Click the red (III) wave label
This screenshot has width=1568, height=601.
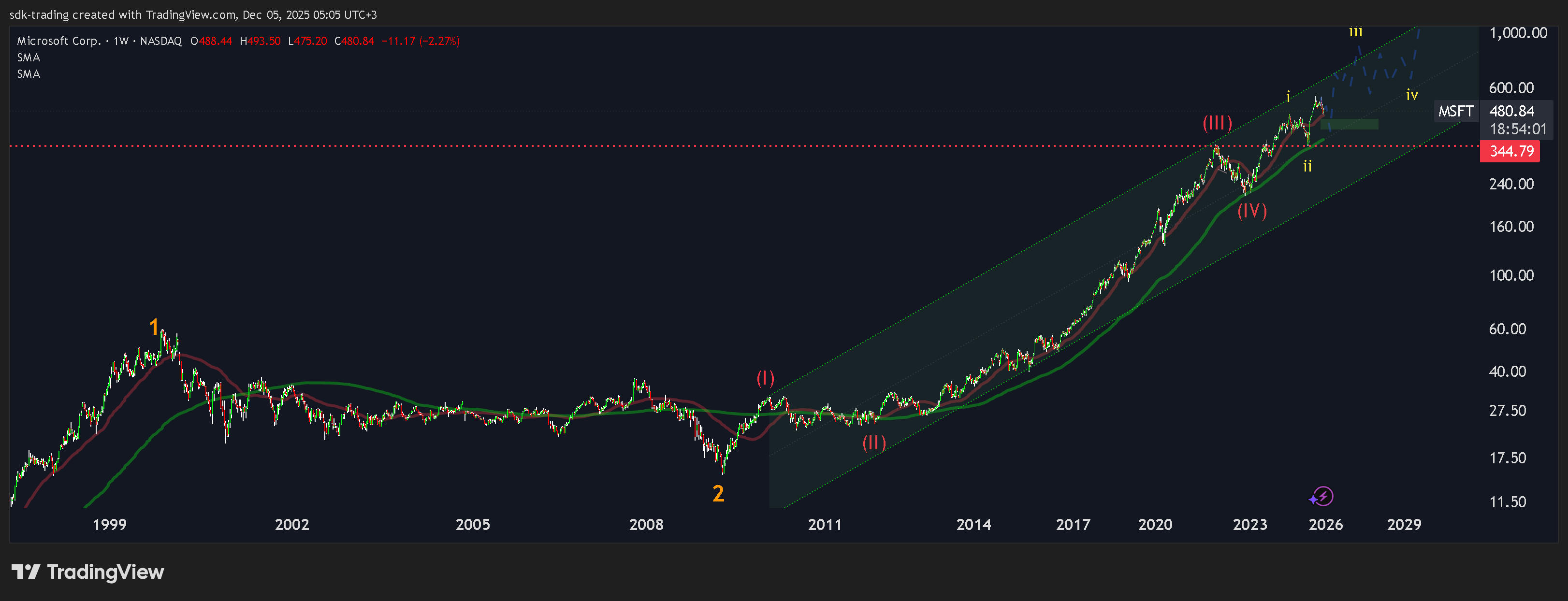coord(1217,123)
